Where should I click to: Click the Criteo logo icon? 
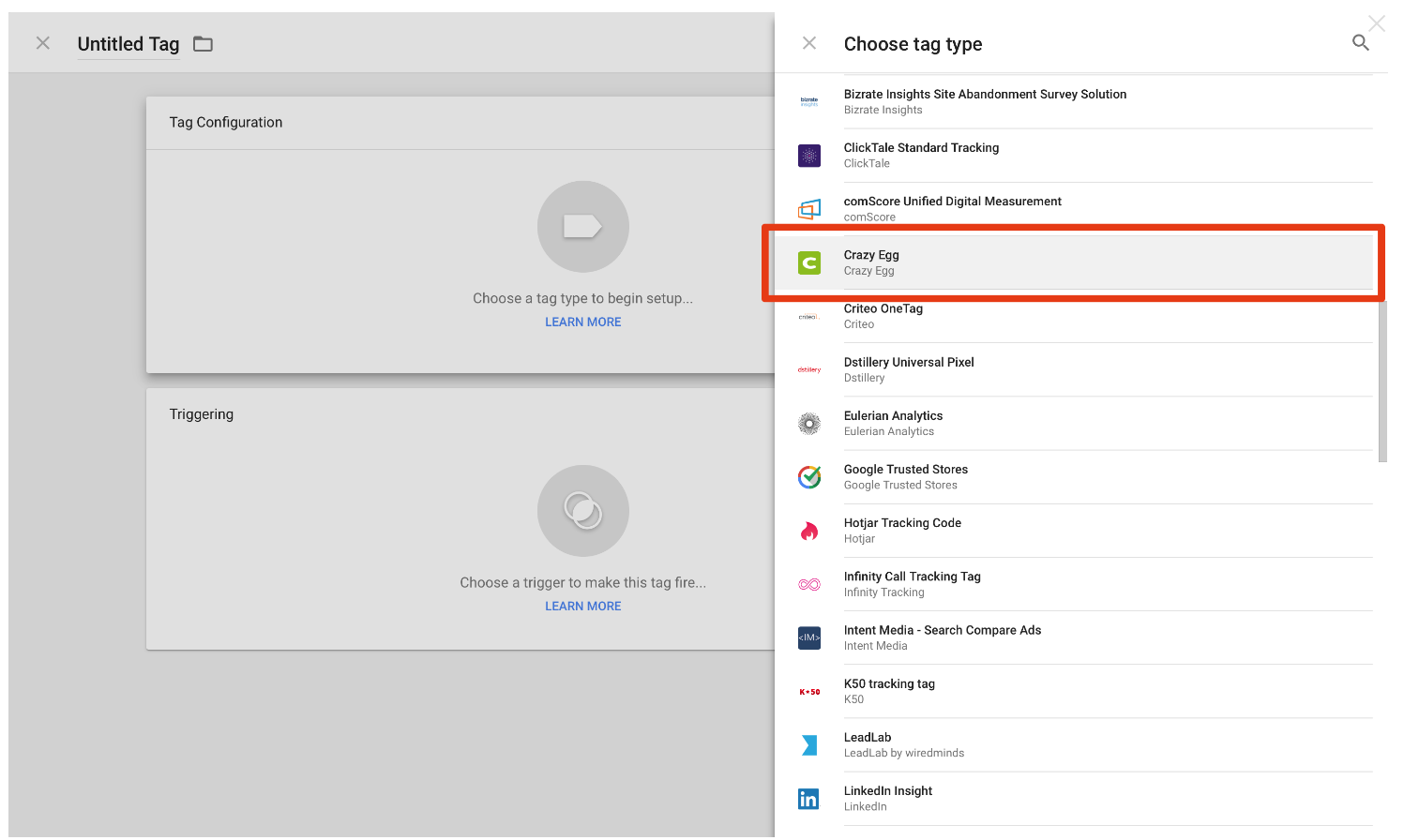[x=809, y=317]
